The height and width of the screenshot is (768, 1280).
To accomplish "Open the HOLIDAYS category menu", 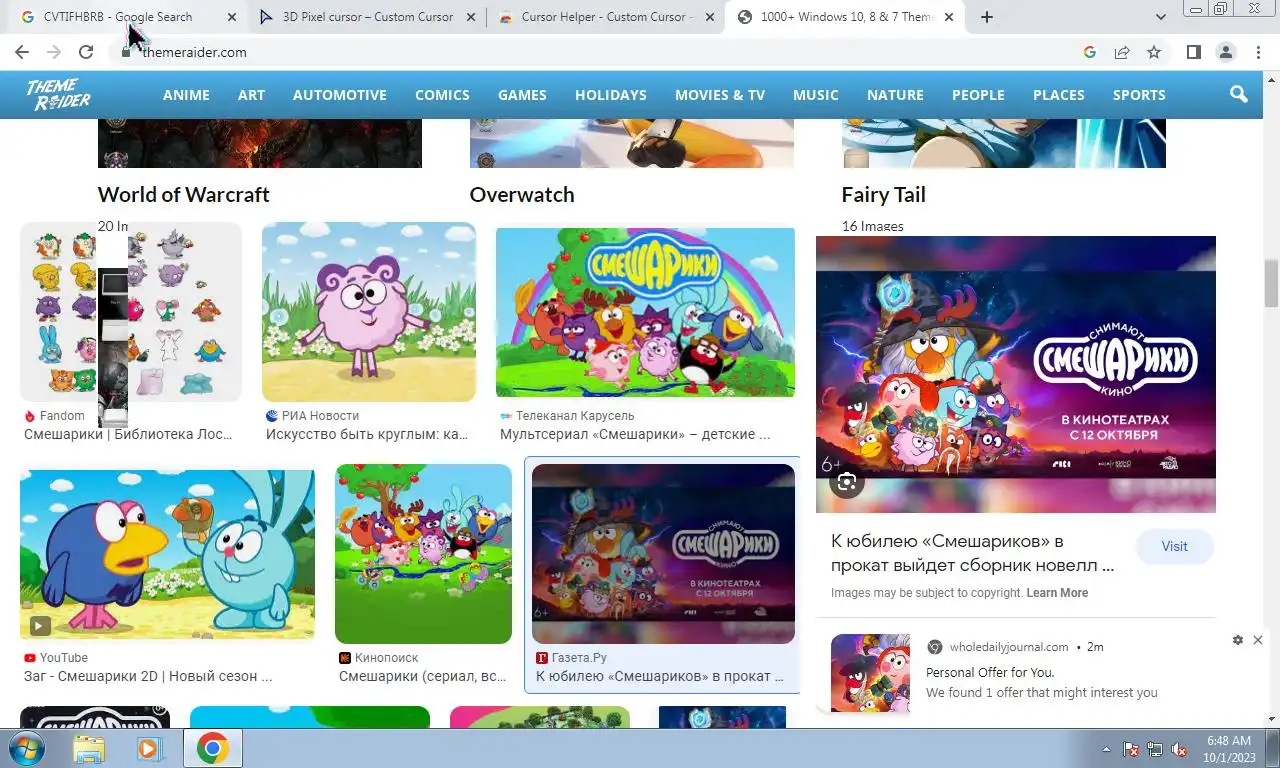I will (611, 95).
